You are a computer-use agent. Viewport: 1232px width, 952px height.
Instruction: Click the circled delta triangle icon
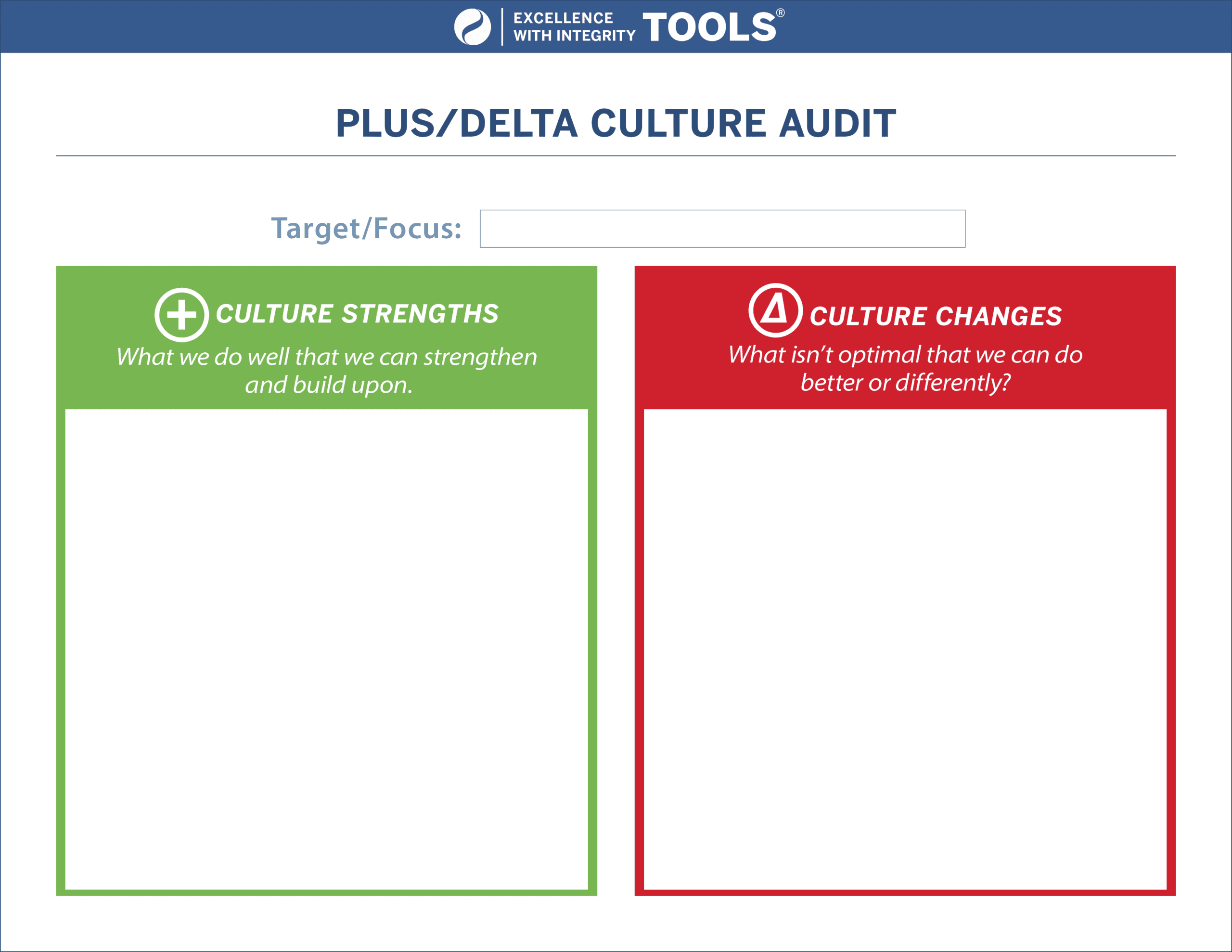click(x=775, y=310)
